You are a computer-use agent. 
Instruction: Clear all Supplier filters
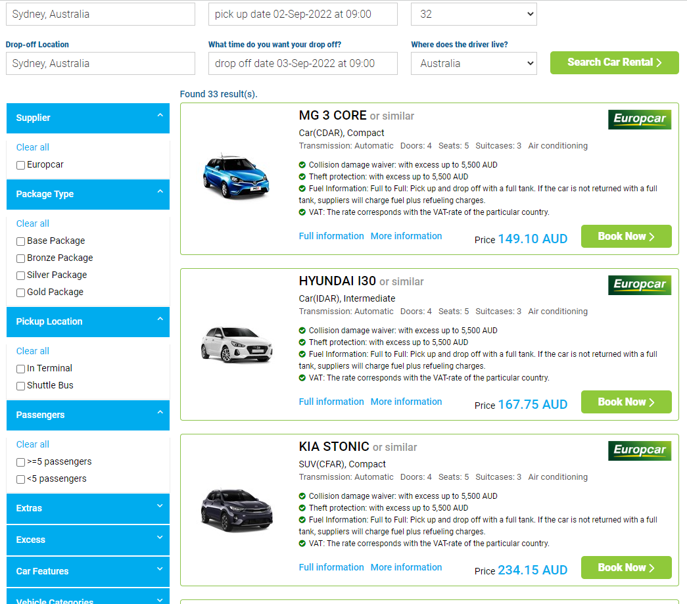tap(32, 148)
